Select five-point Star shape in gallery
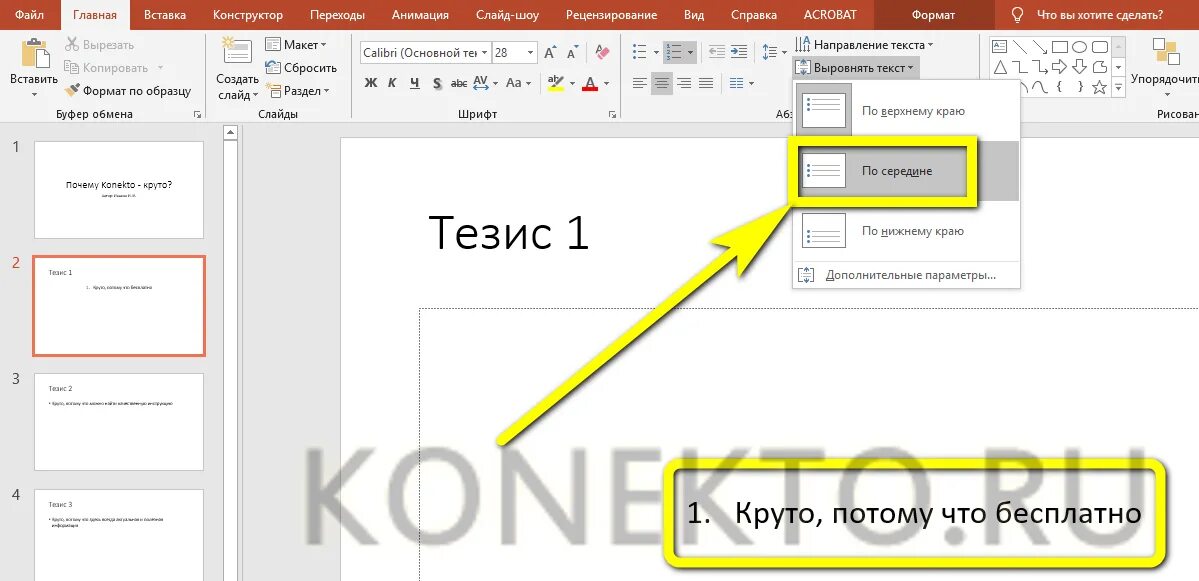The image size is (1199, 581). pyautogui.click(x=1099, y=87)
